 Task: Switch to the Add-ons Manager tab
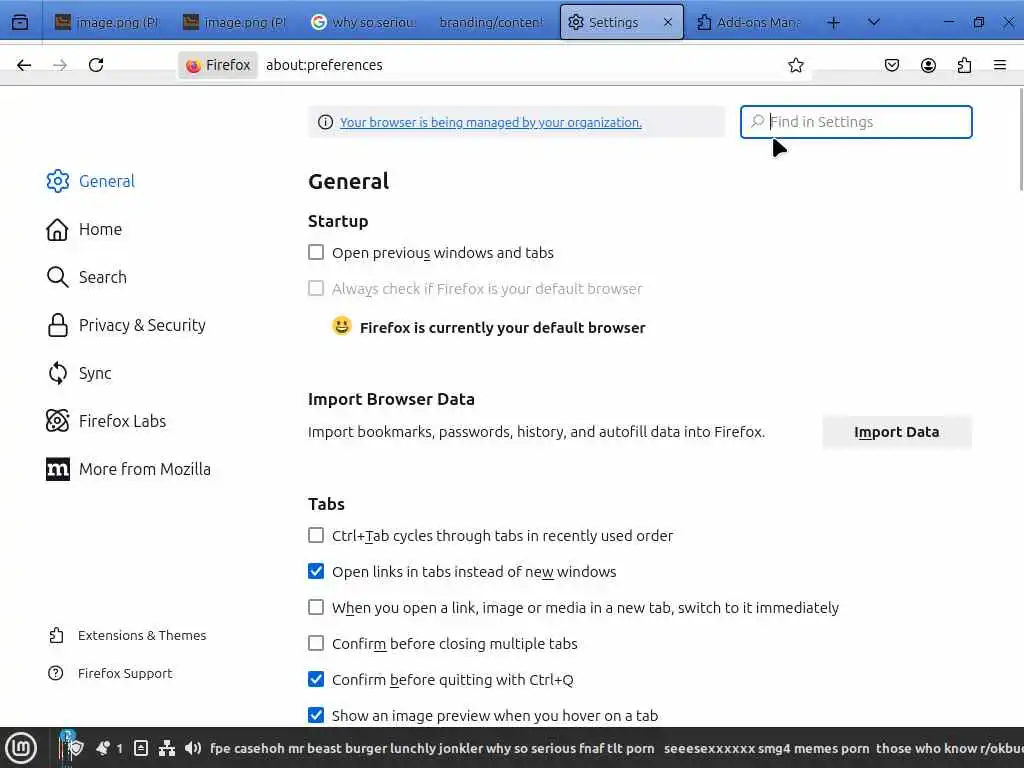point(748,22)
